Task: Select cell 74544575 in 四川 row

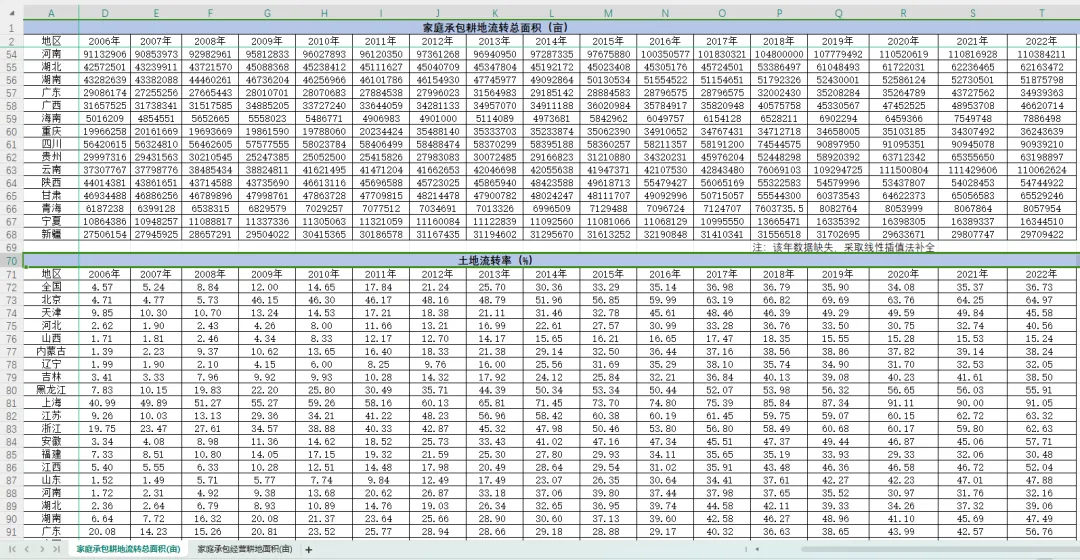Action: pyautogui.click(x=778, y=145)
